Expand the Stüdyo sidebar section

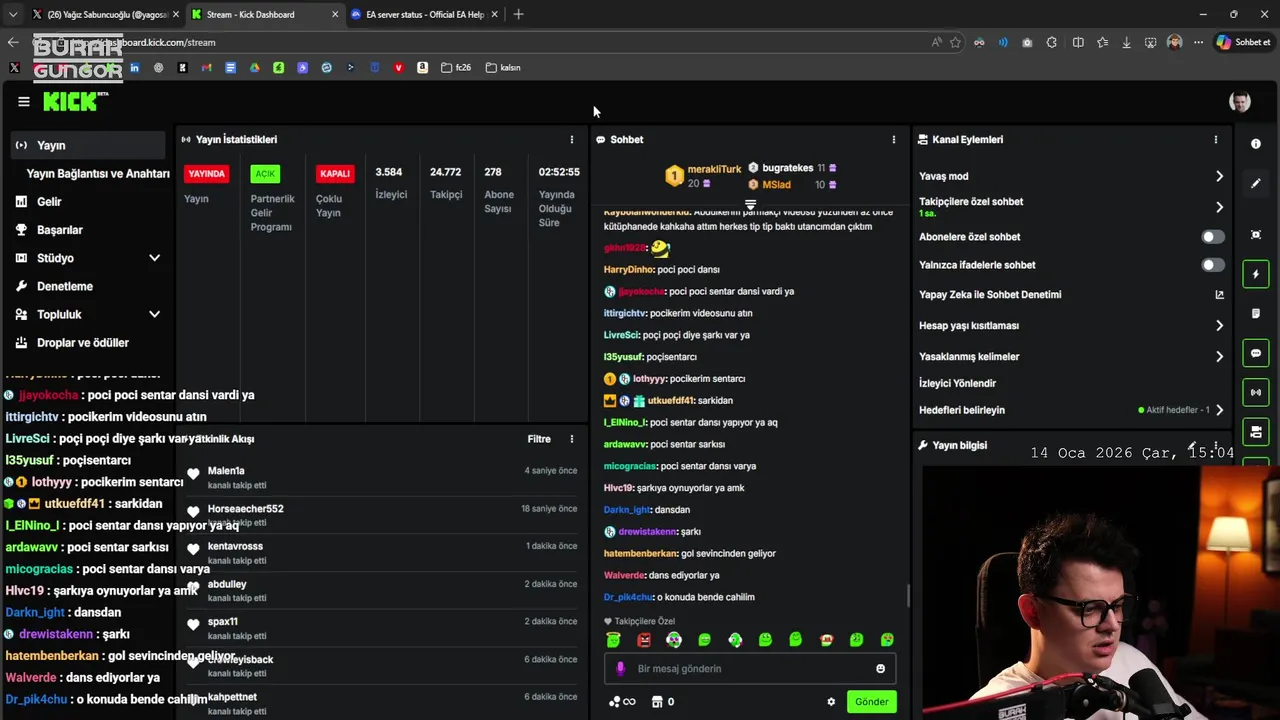(154, 258)
